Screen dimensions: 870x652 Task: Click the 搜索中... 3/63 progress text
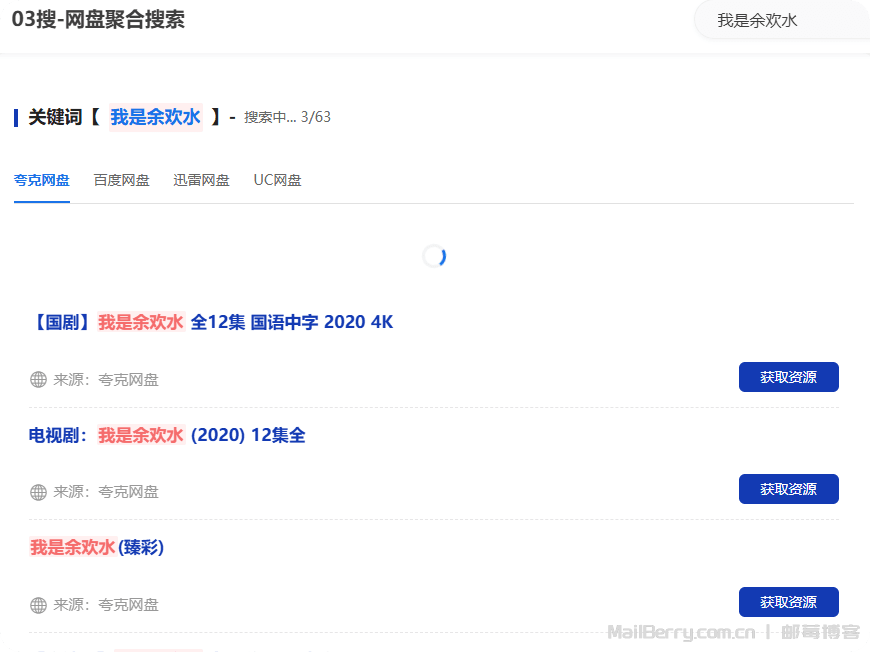click(287, 117)
